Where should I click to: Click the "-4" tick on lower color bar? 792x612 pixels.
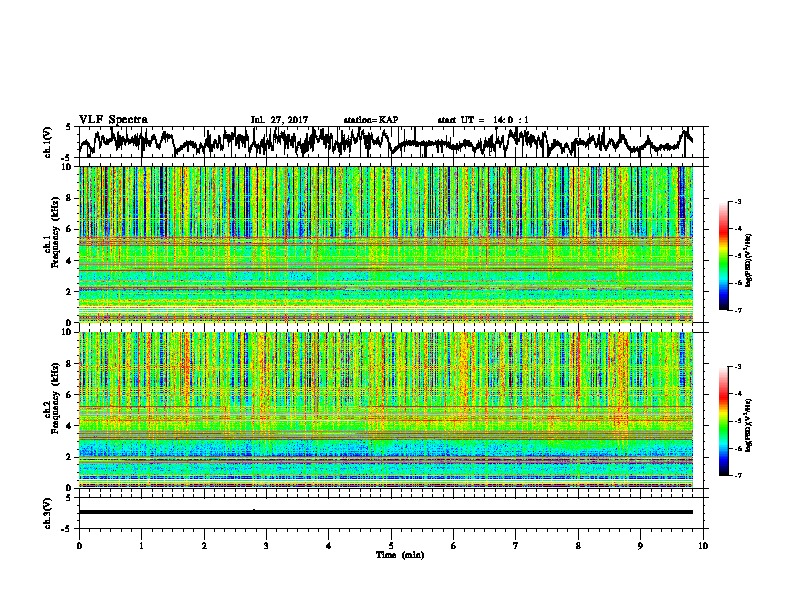(738, 394)
